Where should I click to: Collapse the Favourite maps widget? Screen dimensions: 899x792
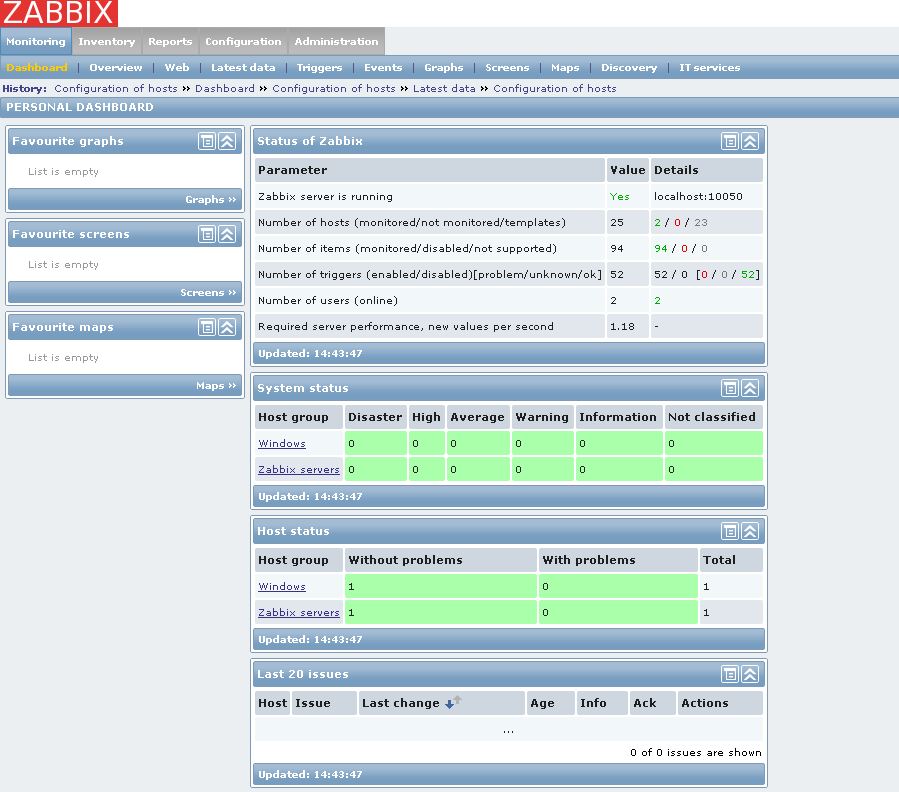click(x=227, y=327)
